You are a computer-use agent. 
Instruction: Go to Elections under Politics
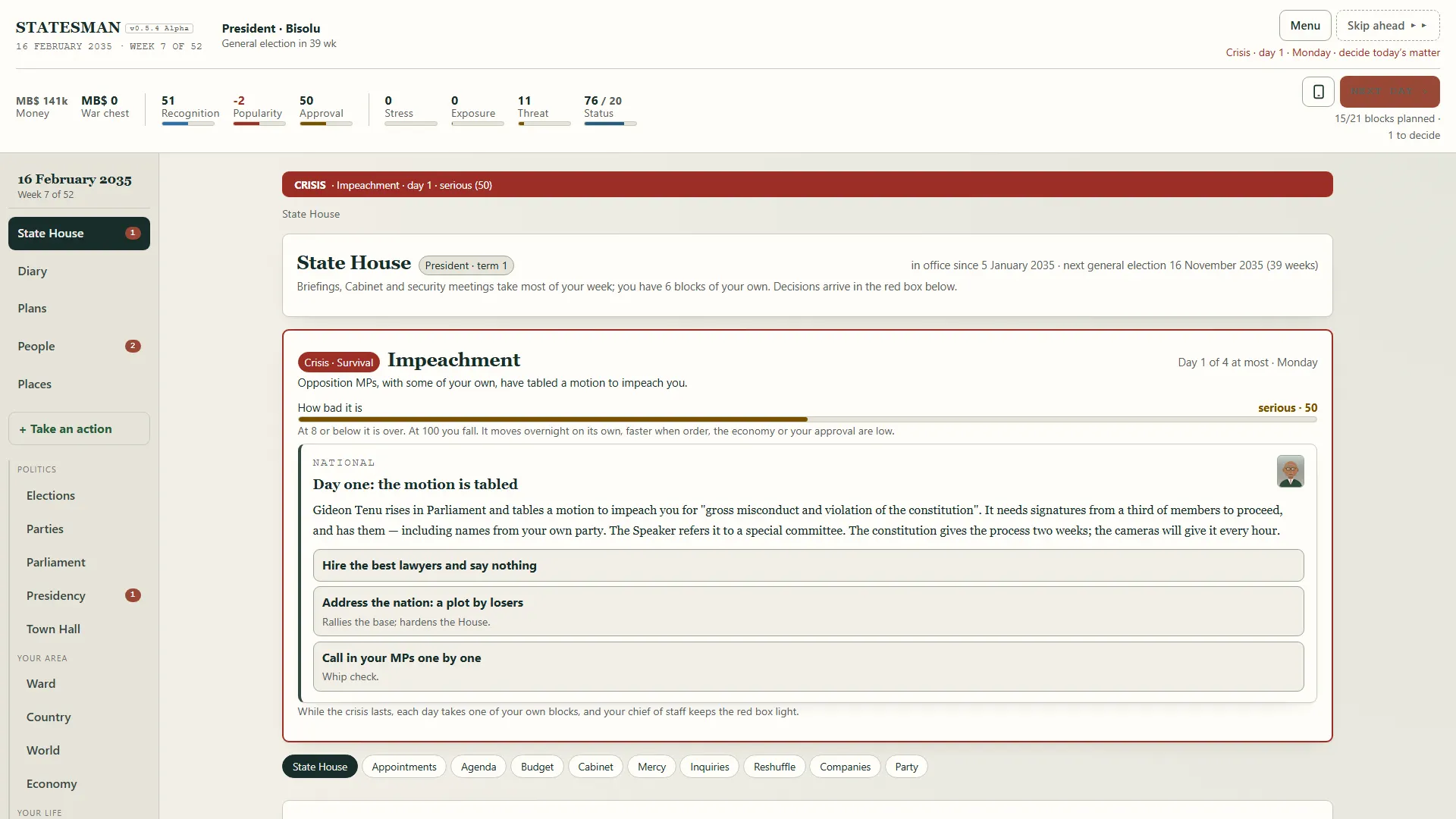(x=83, y=496)
